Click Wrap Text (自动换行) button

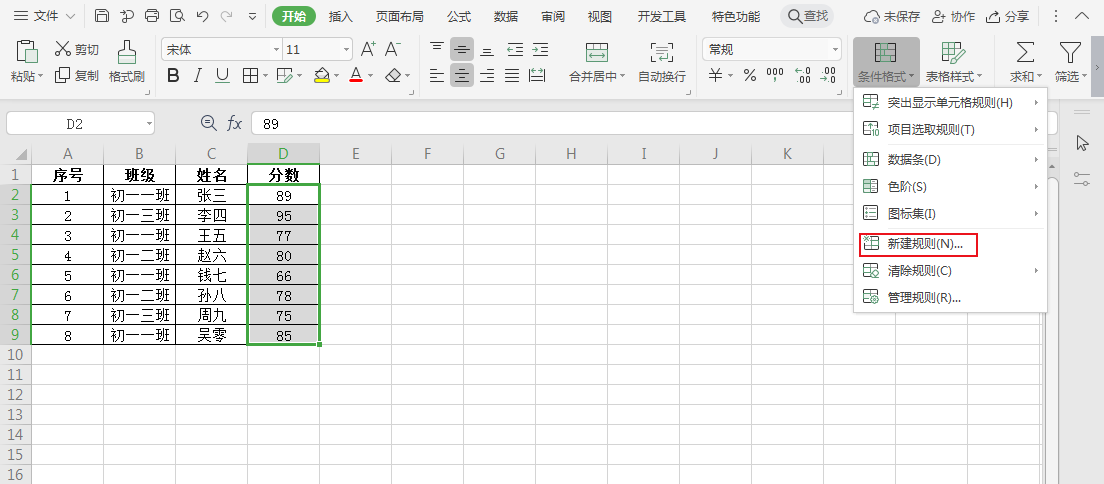(662, 62)
